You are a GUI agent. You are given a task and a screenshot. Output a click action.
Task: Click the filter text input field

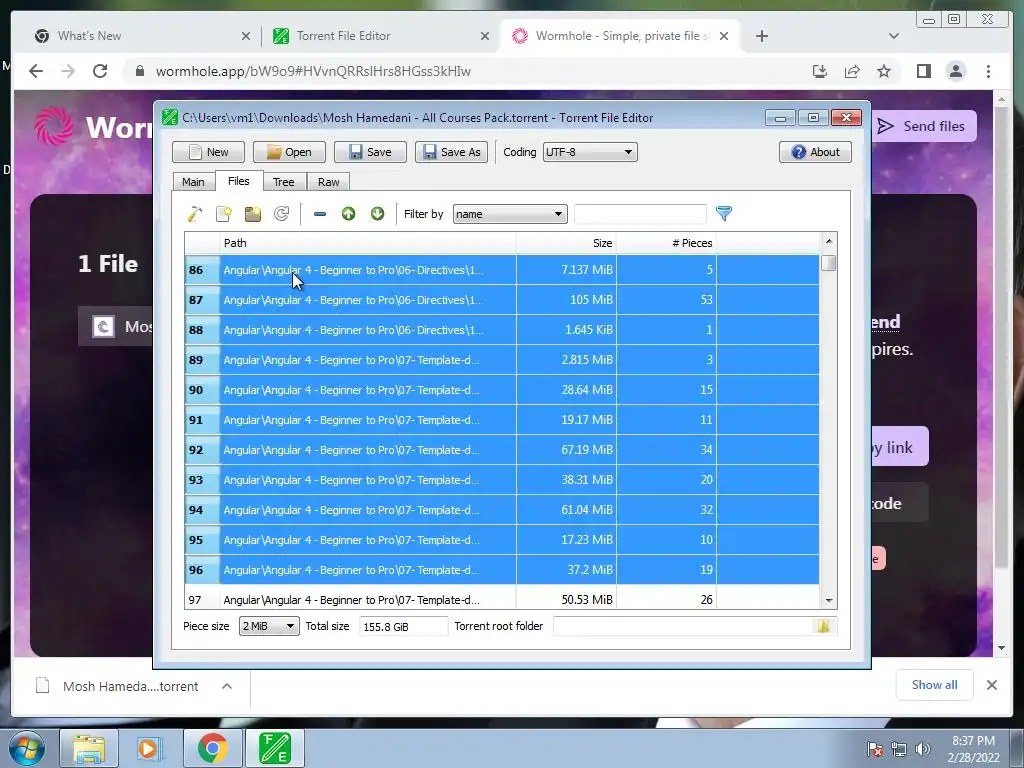(x=640, y=214)
